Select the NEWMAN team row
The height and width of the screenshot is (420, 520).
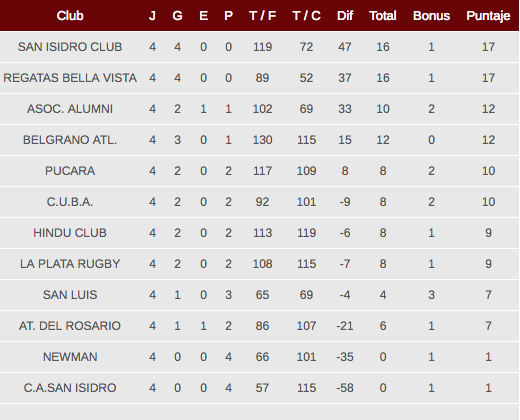point(259,357)
